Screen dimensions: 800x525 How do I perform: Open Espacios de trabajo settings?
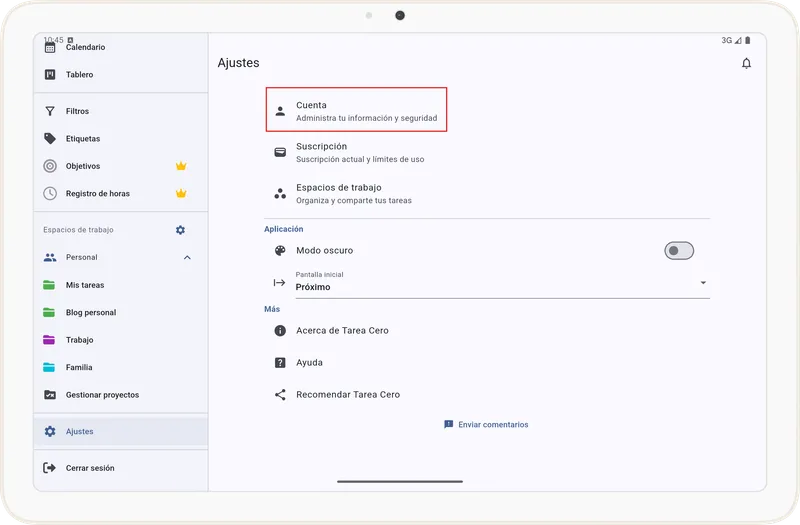coord(353,193)
